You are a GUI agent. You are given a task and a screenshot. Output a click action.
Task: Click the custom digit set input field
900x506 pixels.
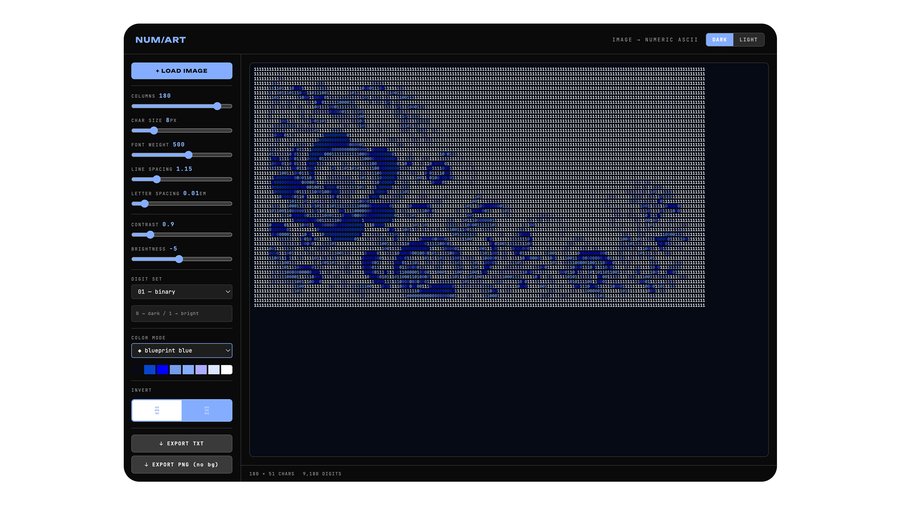[181, 313]
